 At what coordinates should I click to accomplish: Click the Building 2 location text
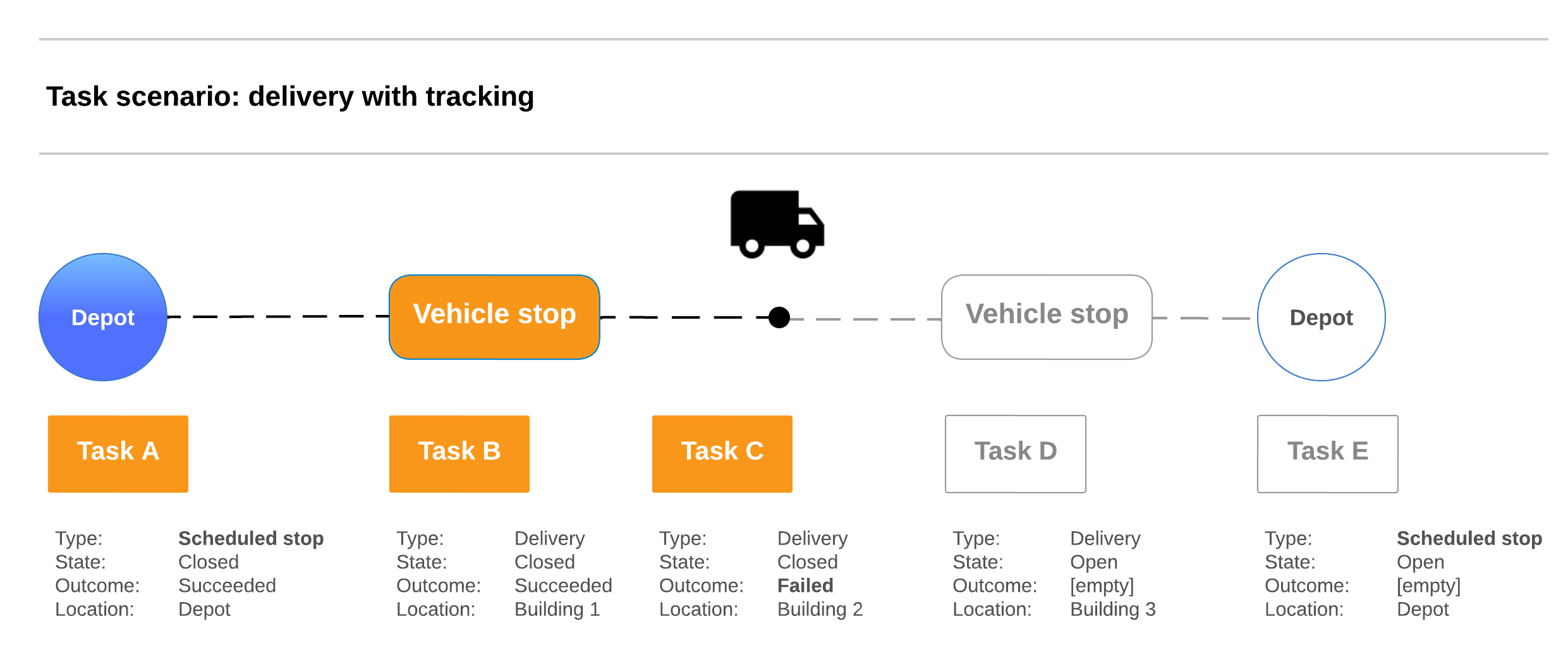(x=820, y=609)
